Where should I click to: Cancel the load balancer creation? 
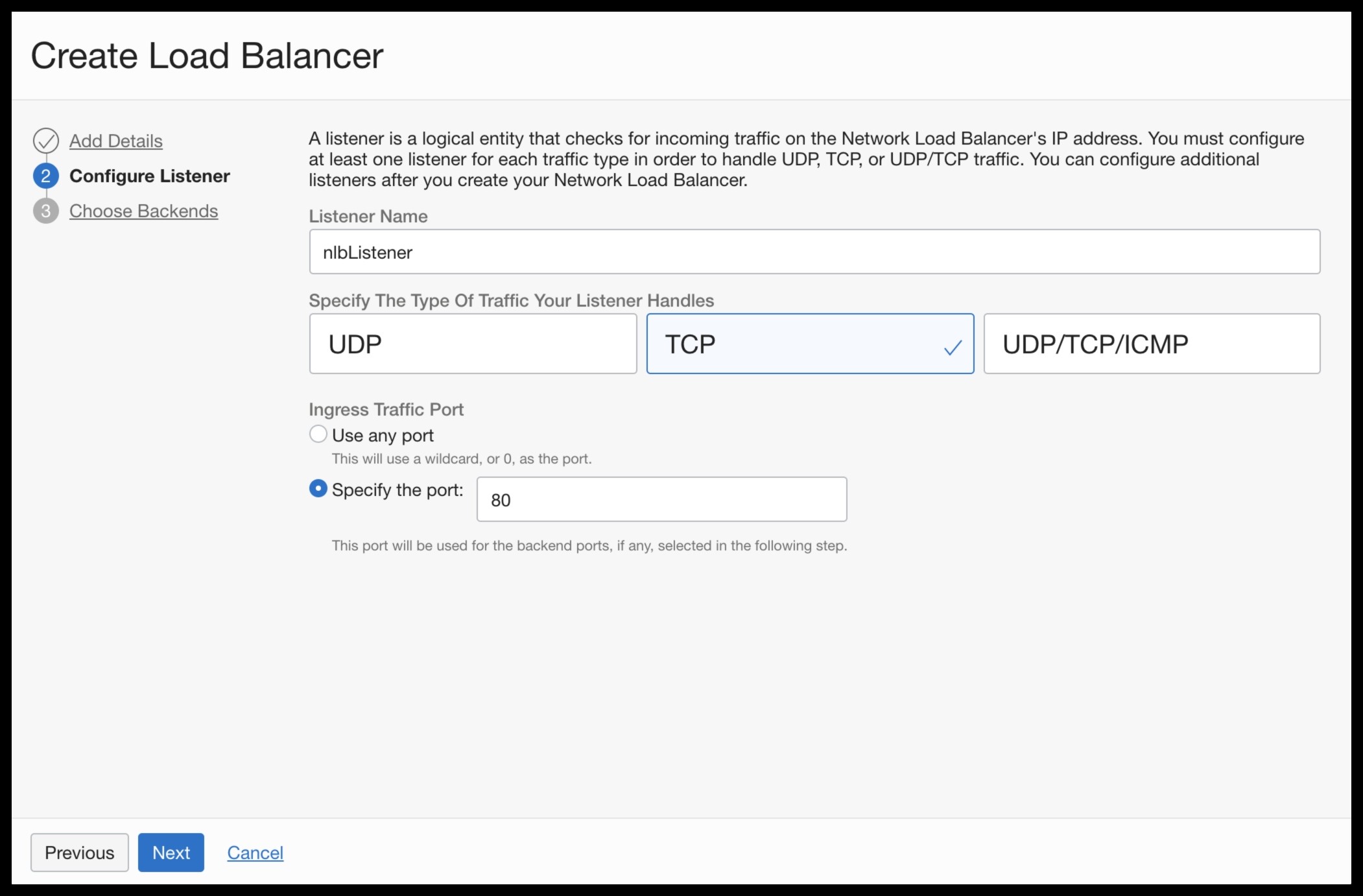tap(255, 853)
